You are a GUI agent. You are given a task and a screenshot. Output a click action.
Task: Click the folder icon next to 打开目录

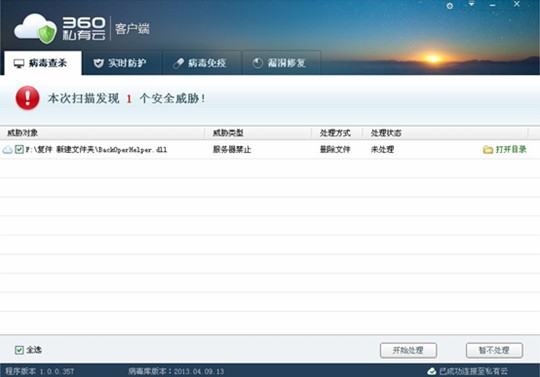click(x=488, y=149)
